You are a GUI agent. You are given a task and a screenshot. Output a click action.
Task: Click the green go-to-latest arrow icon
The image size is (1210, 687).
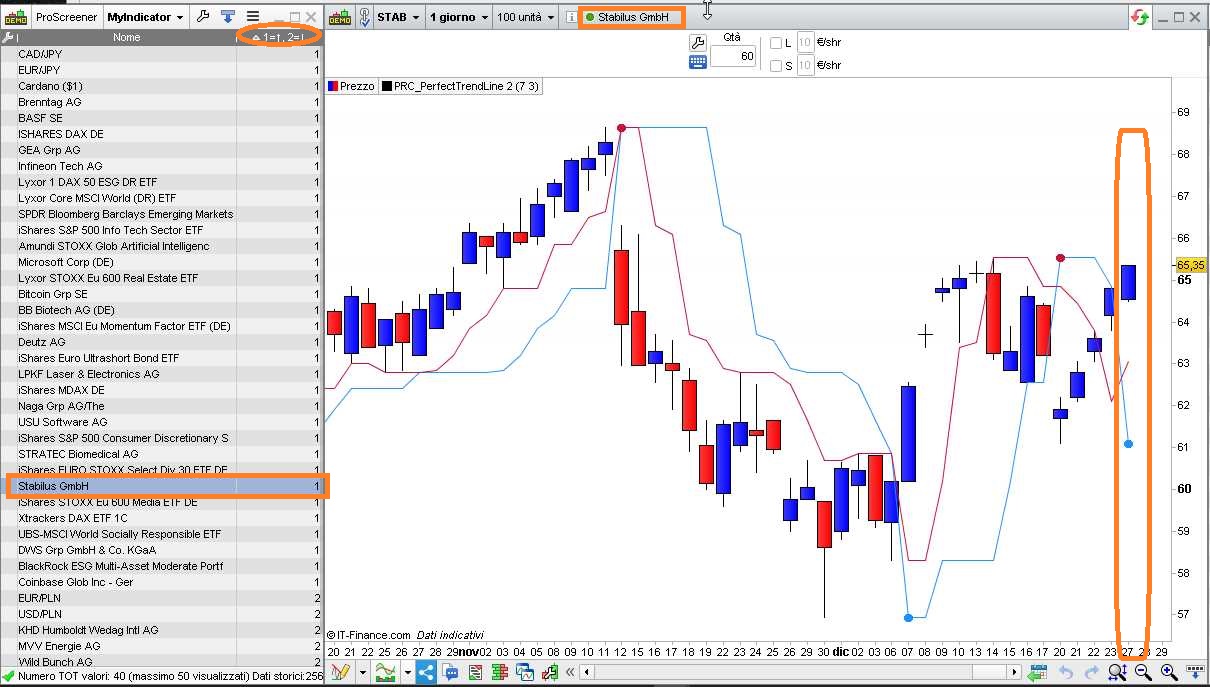1037,674
